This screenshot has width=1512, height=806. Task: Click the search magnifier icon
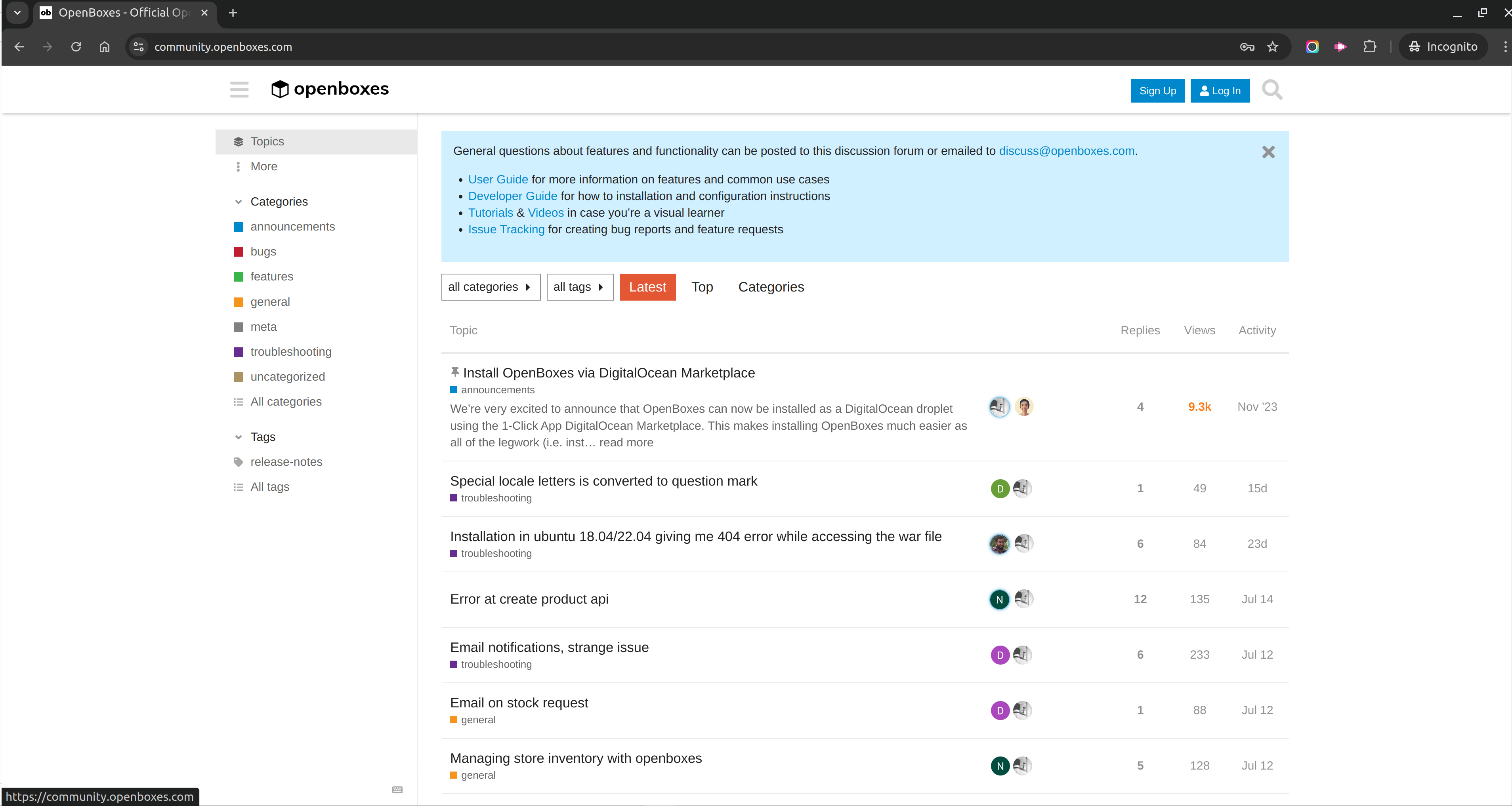click(1272, 90)
